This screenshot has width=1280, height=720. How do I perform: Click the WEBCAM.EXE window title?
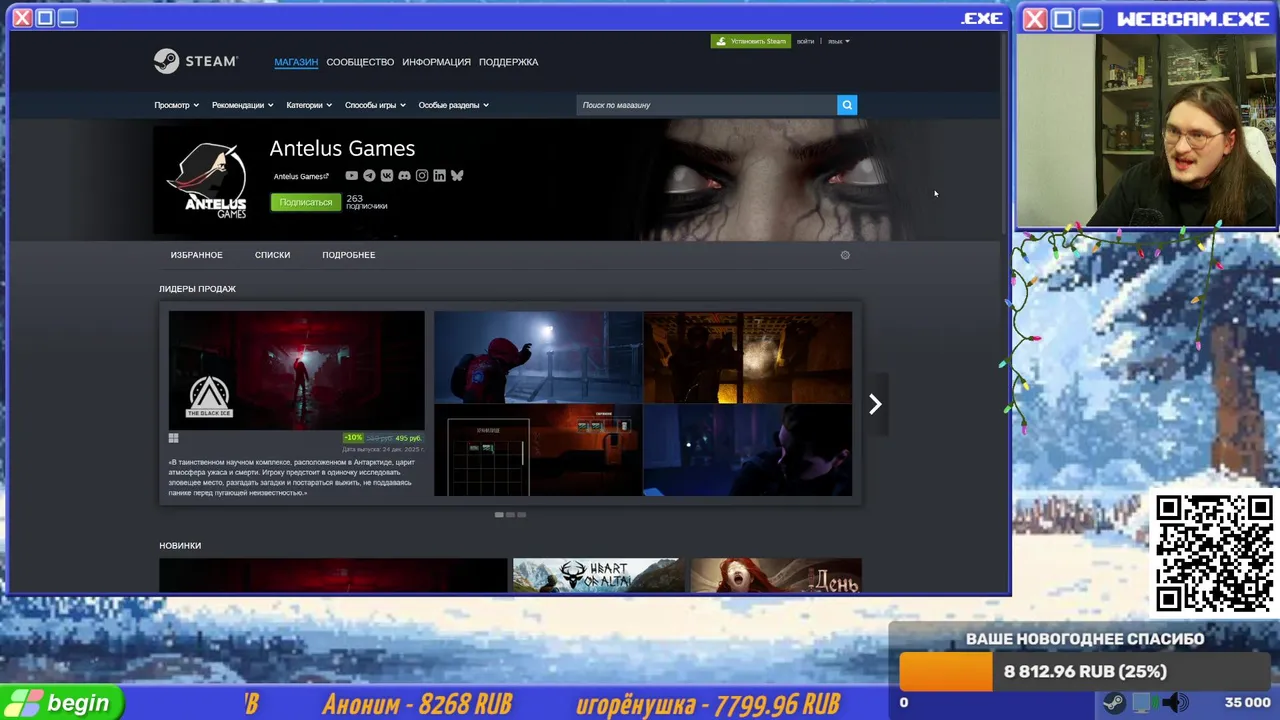1193,19
